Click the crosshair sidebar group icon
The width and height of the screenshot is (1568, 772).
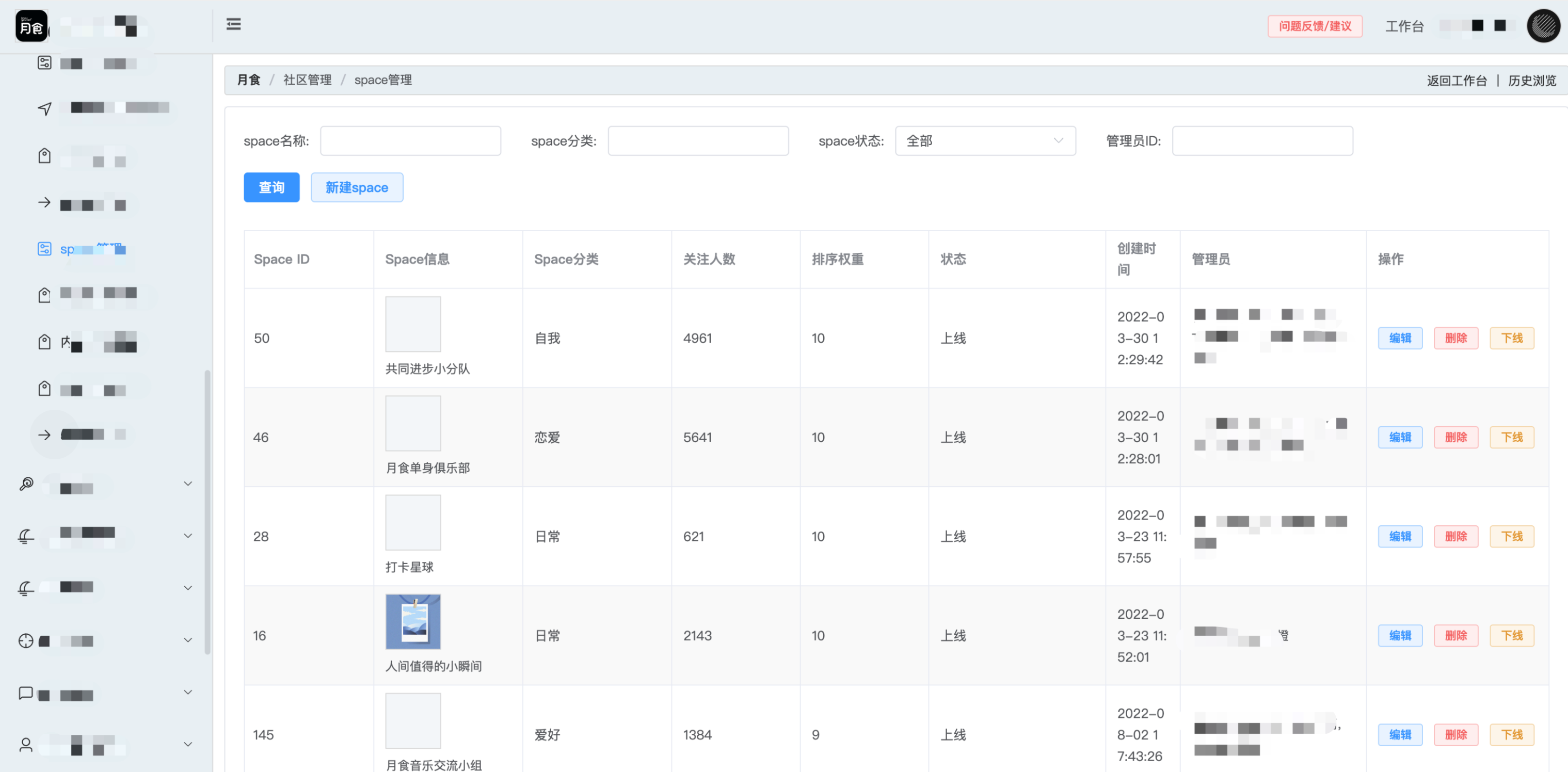26,640
